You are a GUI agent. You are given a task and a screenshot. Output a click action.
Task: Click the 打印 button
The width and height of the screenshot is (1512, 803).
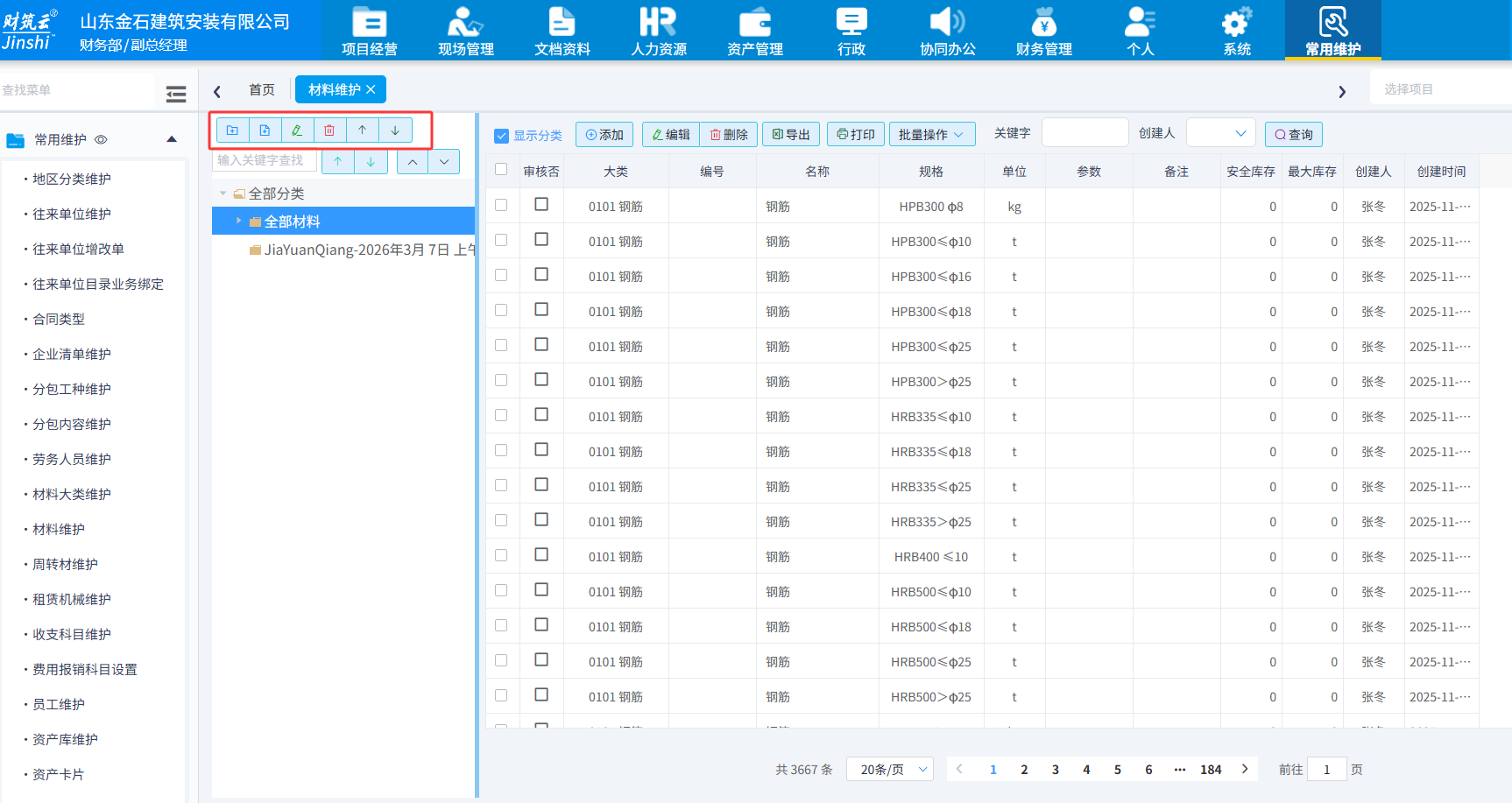pyautogui.click(x=856, y=134)
